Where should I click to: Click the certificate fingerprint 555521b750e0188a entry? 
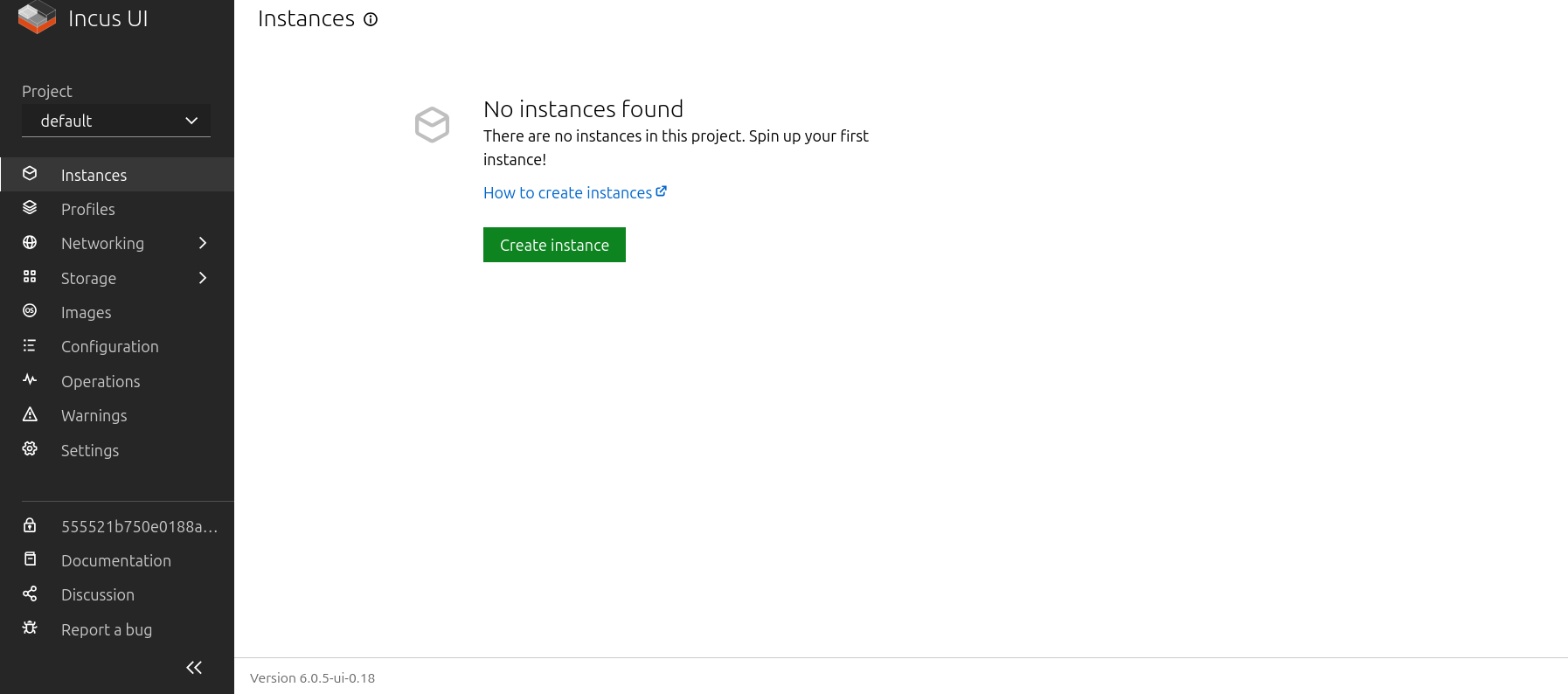tap(138, 526)
